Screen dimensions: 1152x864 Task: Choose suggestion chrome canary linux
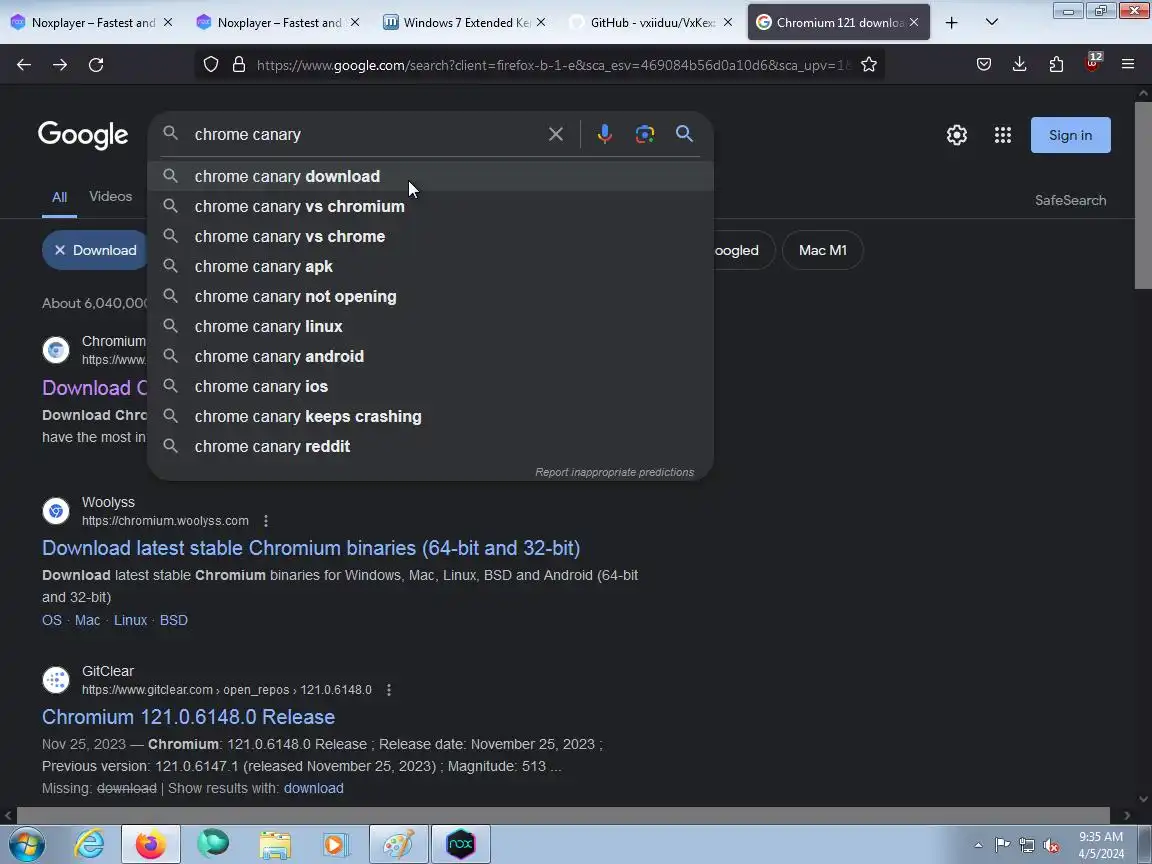pyautogui.click(x=431, y=326)
